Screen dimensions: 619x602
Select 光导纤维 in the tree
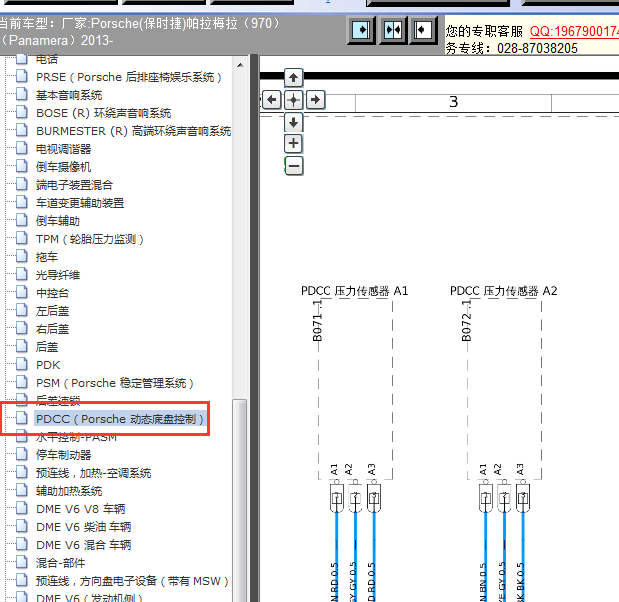pyautogui.click(x=58, y=275)
